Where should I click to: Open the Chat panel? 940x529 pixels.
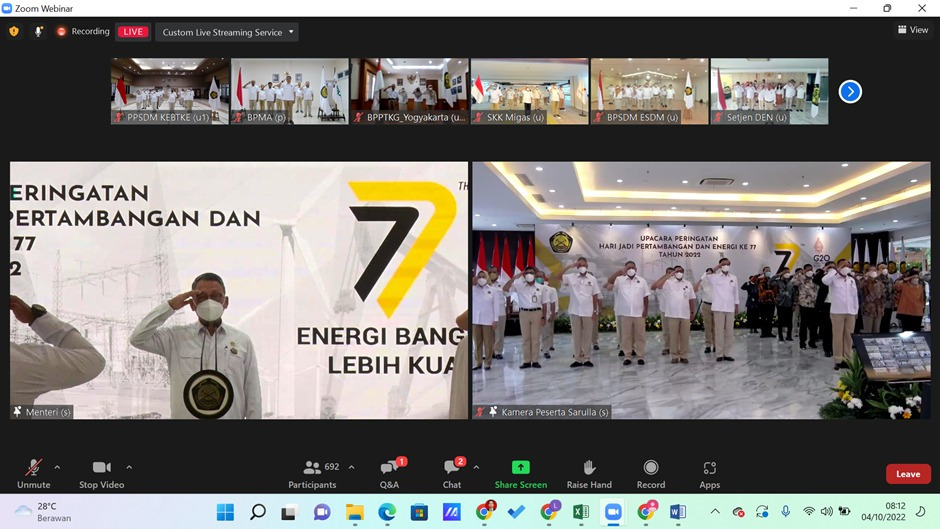click(452, 474)
